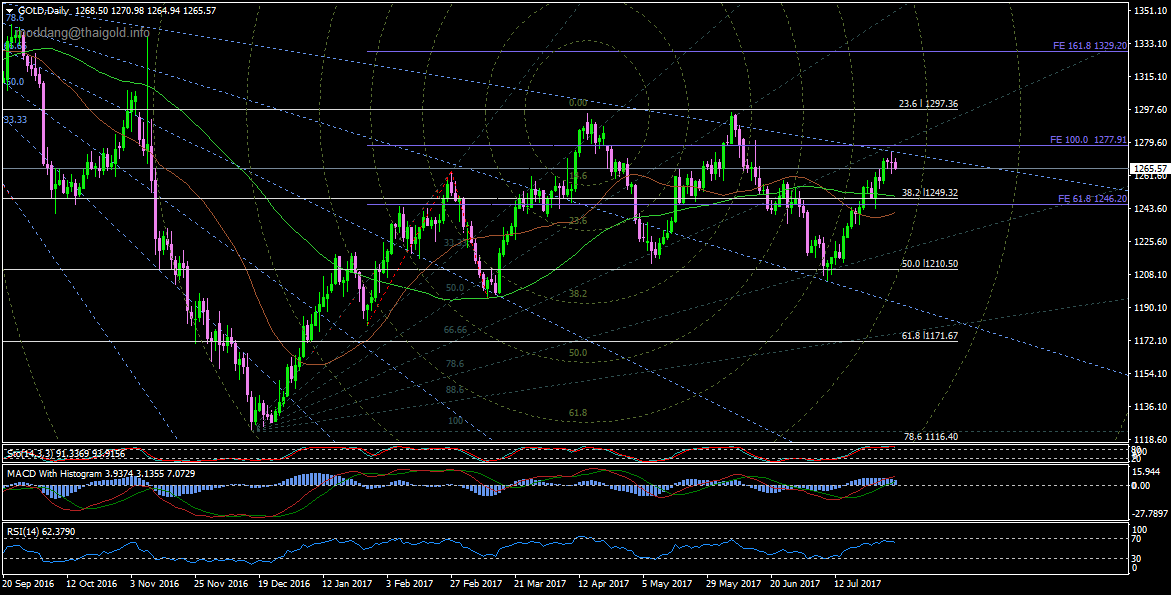Click the FE 100.0 1277.91 expansion label
This screenshot has width=1171, height=595.
pos(1087,140)
